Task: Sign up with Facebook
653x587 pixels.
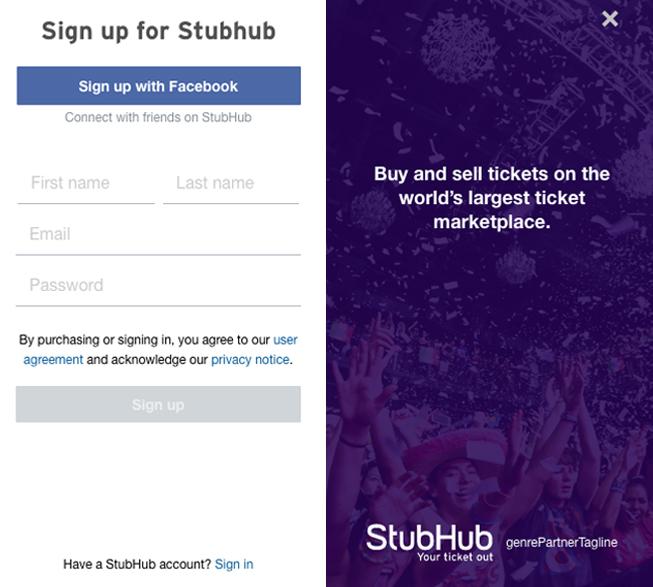Action: tap(158, 86)
